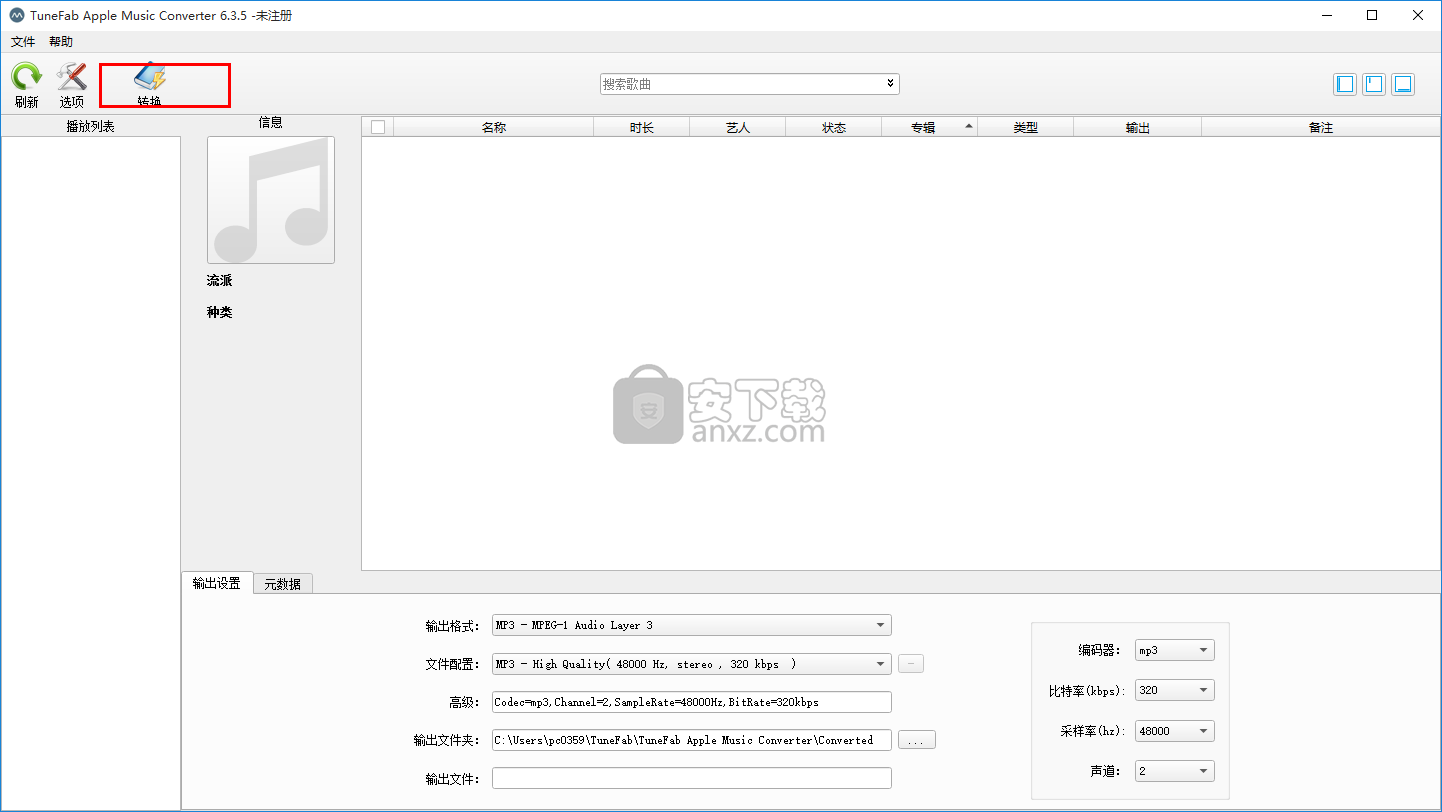This screenshot has width=1442, height=812.
Task: Check the select-all checkbox in table header
Action: point(378,127)
